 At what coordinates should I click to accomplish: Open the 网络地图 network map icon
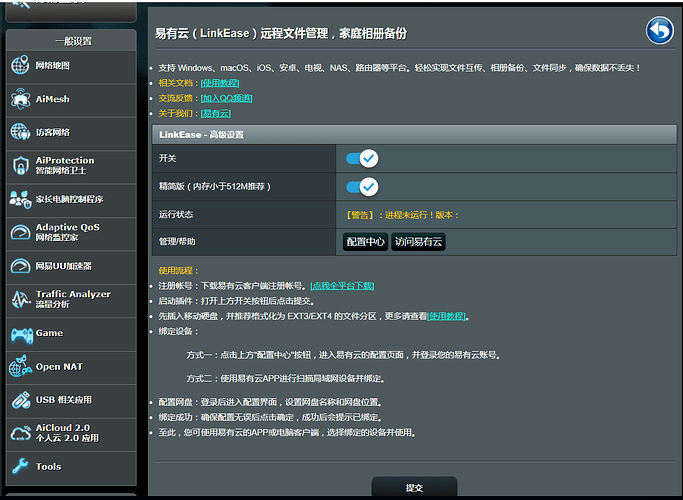[x=21, y=66]
